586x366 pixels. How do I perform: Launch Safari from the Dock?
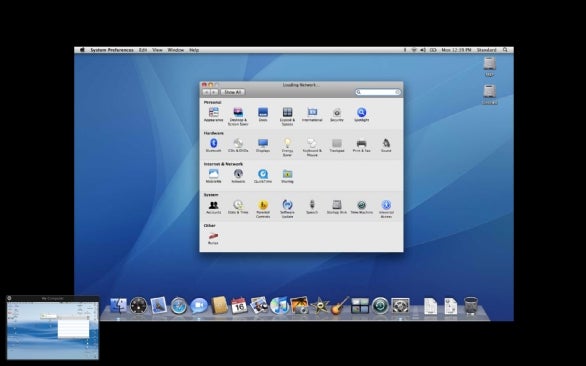(x=179, y=306)
